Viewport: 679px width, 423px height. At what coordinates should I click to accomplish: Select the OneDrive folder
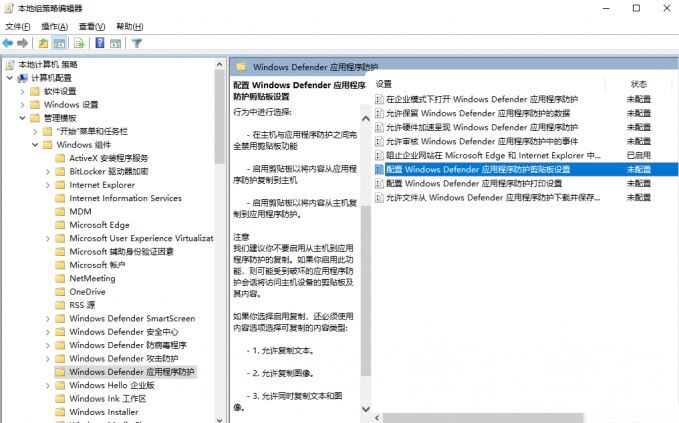coord(87,292)
